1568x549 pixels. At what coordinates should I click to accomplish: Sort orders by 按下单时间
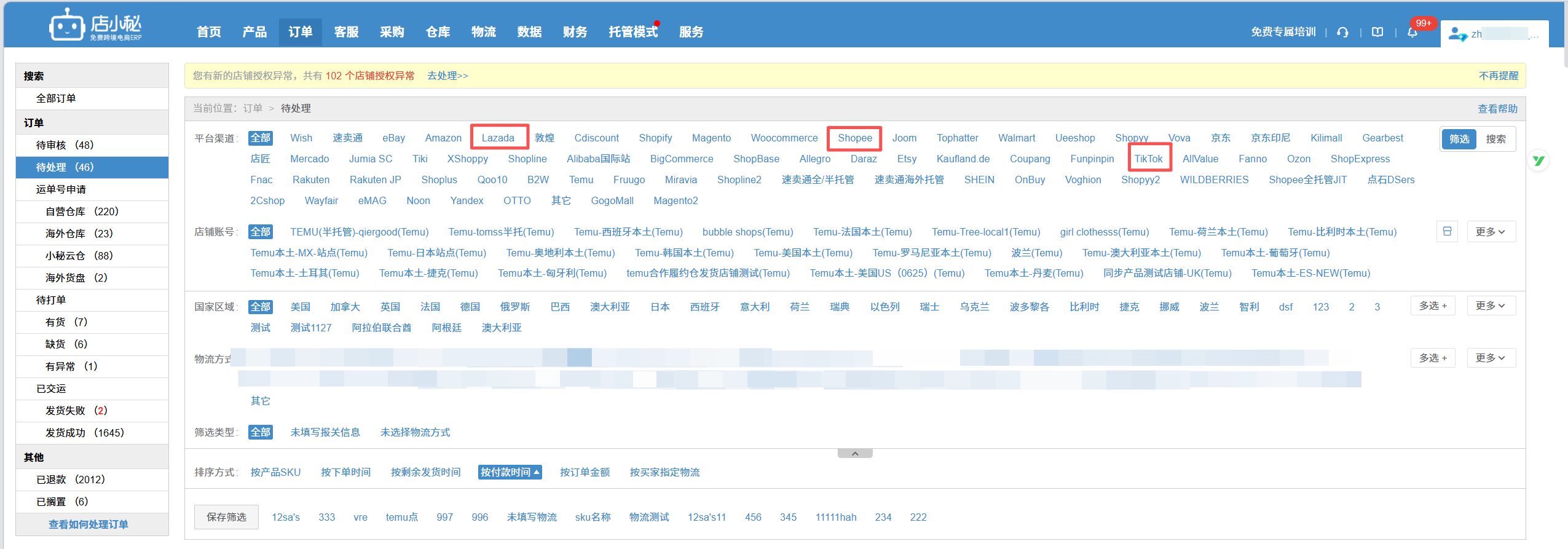click(346, 472)
